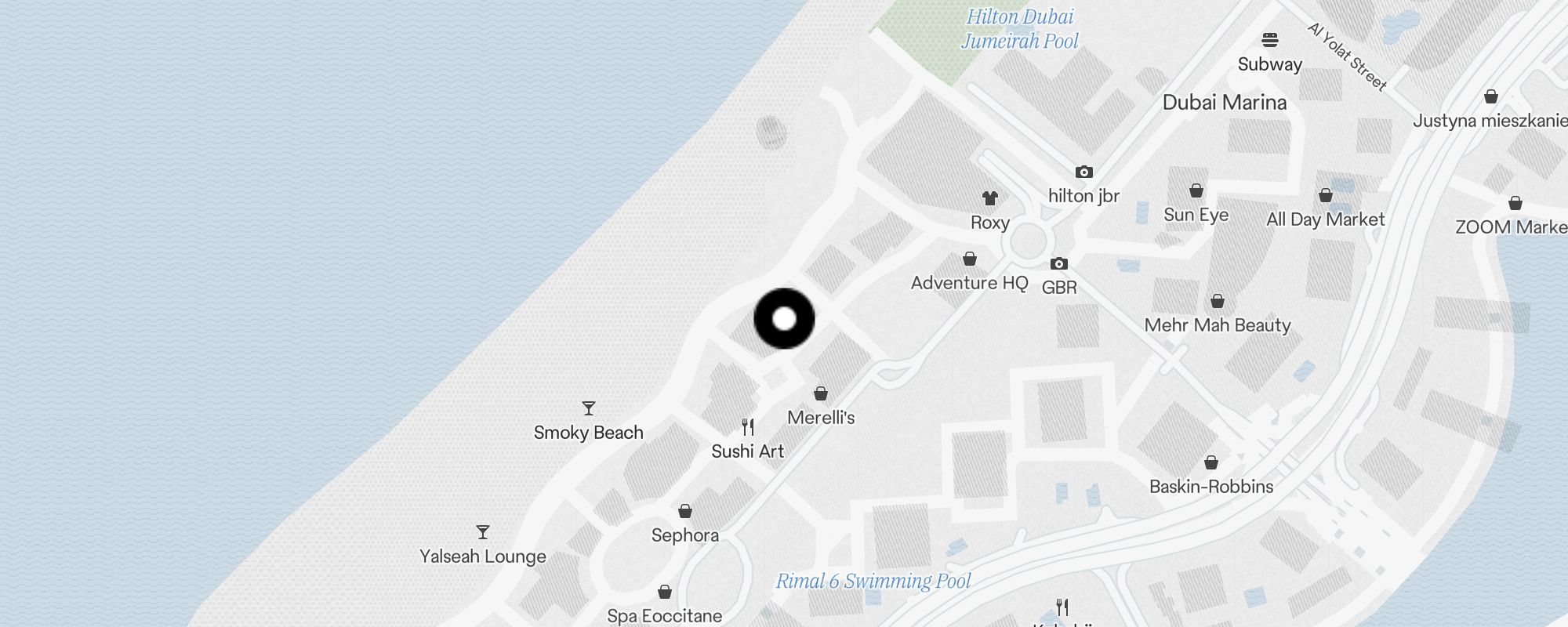Select the Baskin-Robbins shop icon

point(1211,462)
